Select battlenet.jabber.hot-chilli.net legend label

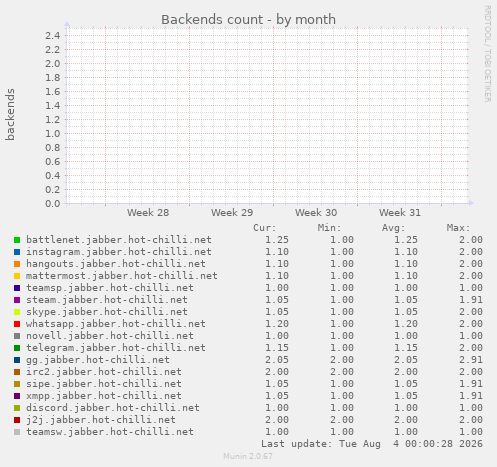coord(119,240)
